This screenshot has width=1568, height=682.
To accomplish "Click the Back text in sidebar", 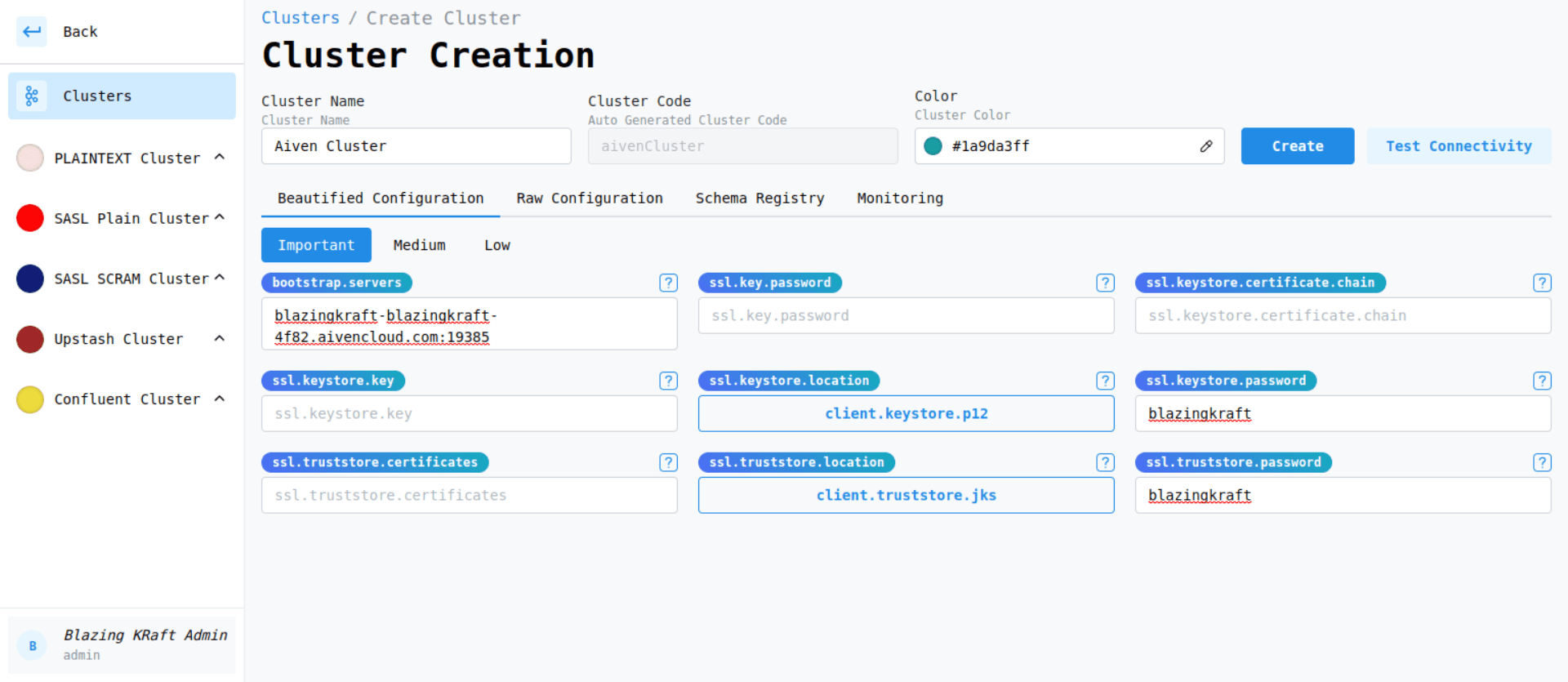I will 80,32.
